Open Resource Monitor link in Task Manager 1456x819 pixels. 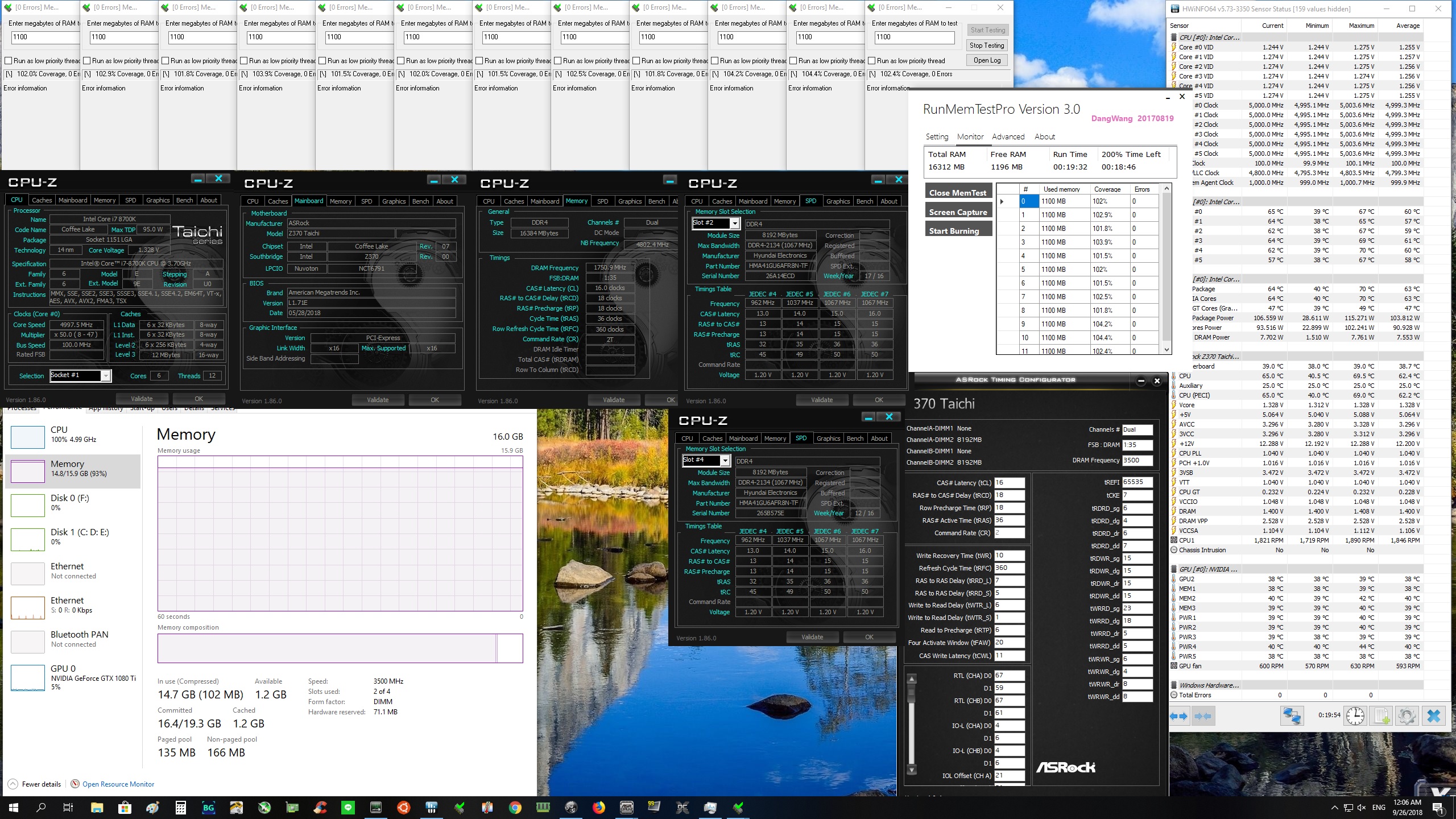[118, 784]
